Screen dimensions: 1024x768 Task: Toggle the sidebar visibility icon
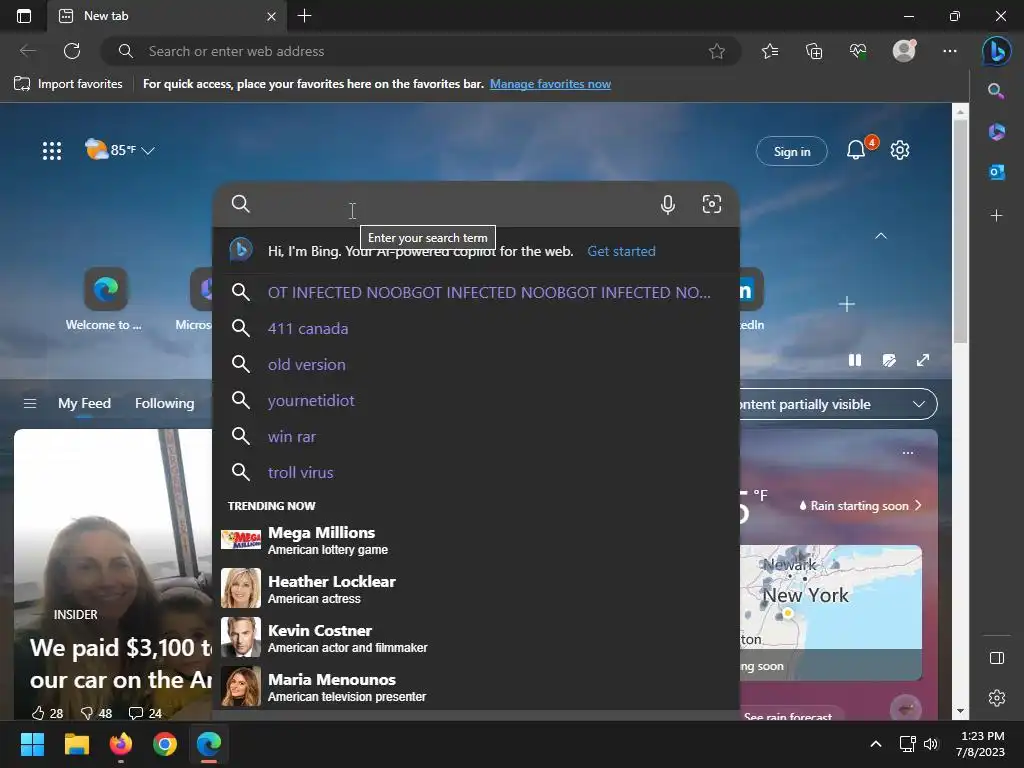coord(997,658)
